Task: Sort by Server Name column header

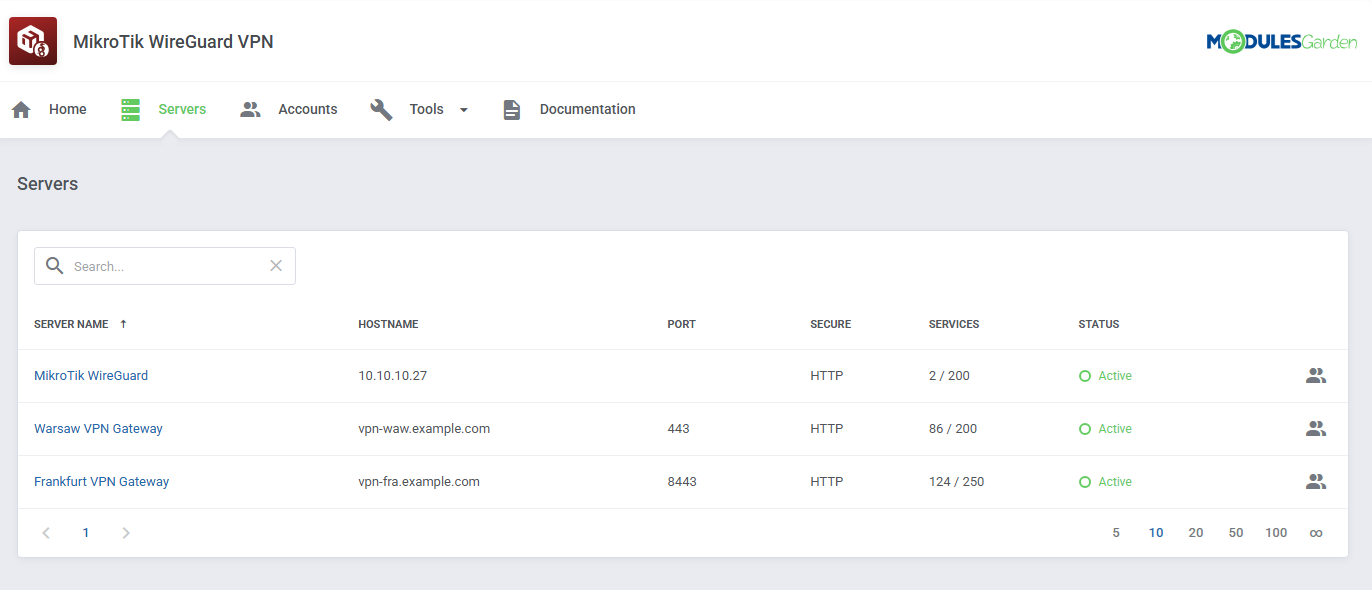Action: (x=71, y=324)
